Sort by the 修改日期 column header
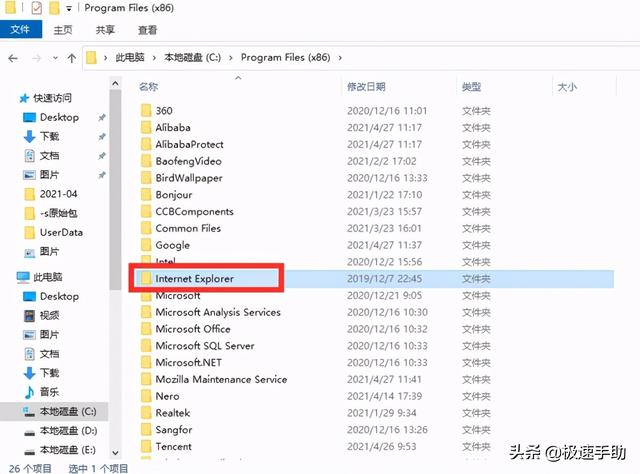640x474 pixels. point(366,87)
